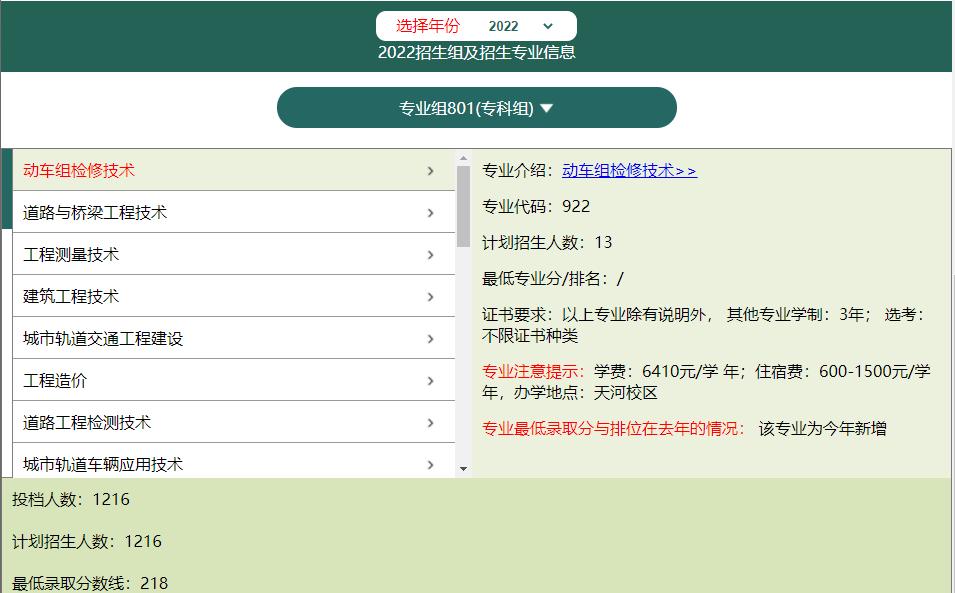Image resolution: width=955 pixels, height=593 pixels.
Task: Click the chevron beside 选择年份 2022
Action: point(546,26)
